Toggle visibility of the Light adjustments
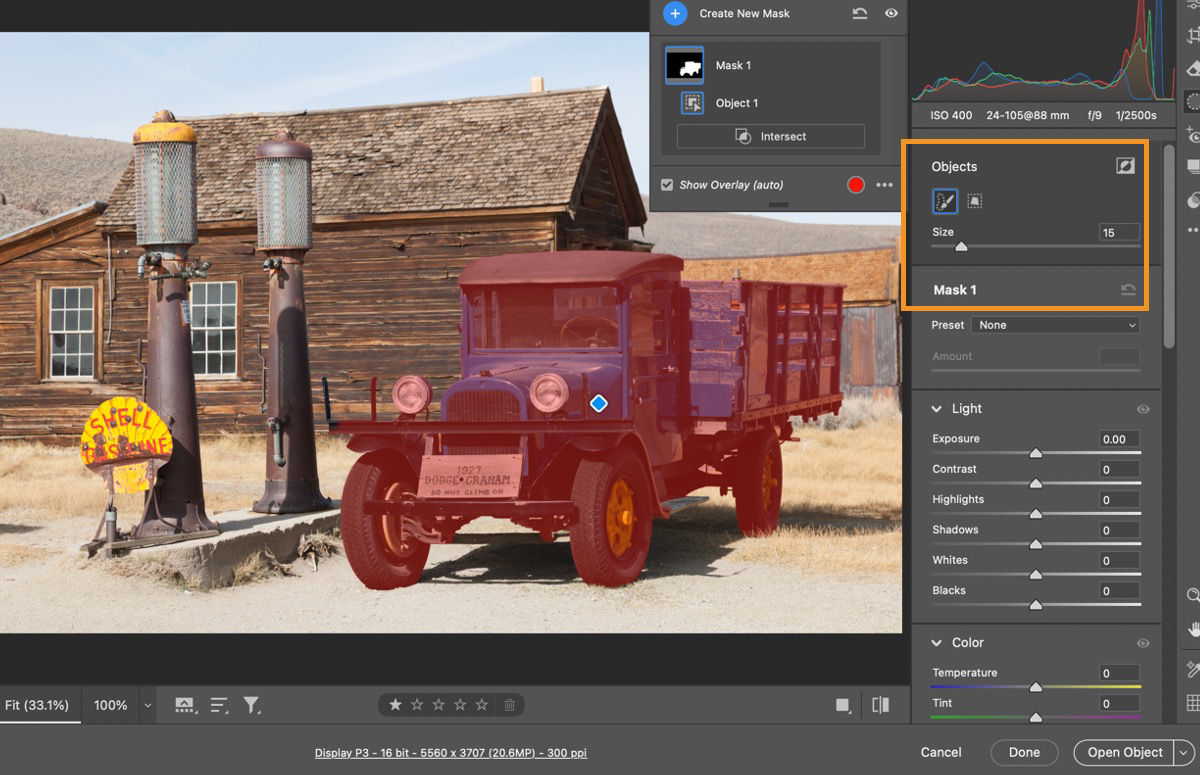Image resolution: width=1200 pixels, height=775 pixels. [1142, 408]
